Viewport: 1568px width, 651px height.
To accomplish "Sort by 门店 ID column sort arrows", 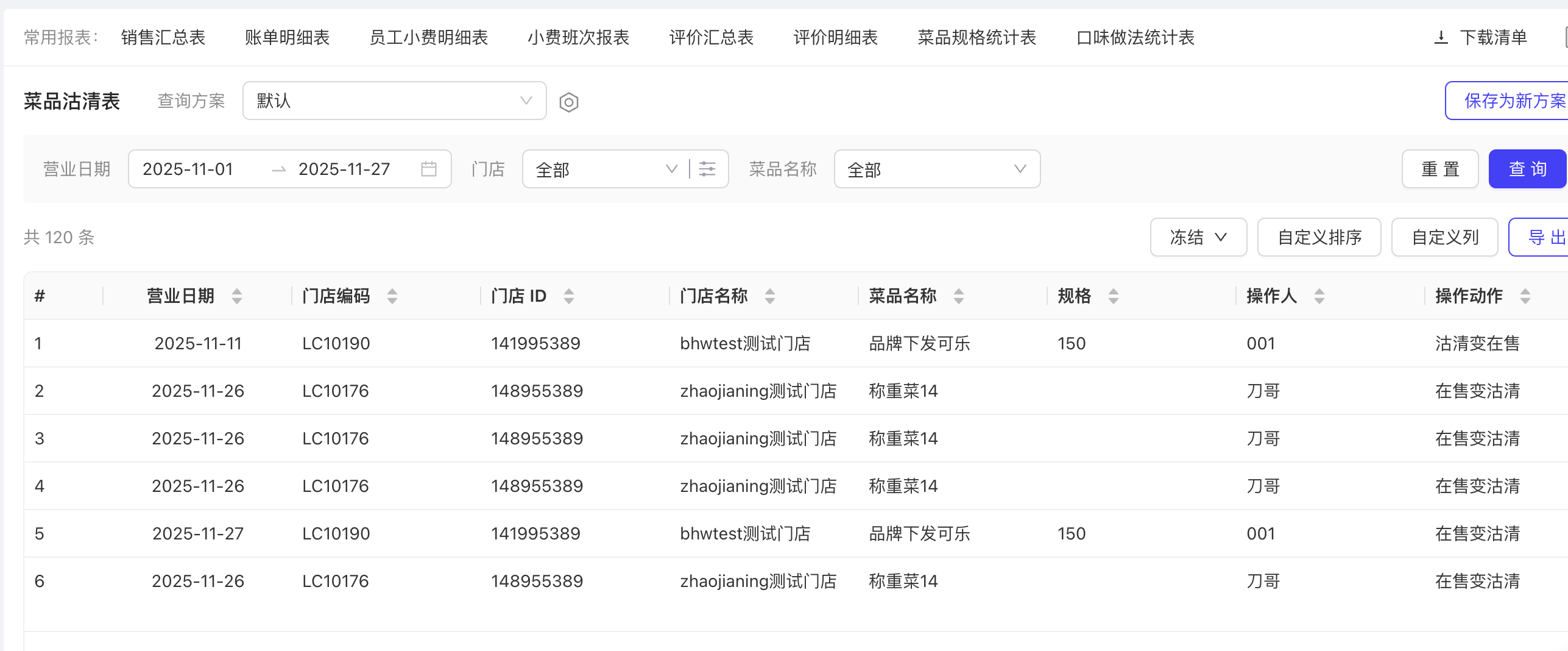I will coord(569,296).
